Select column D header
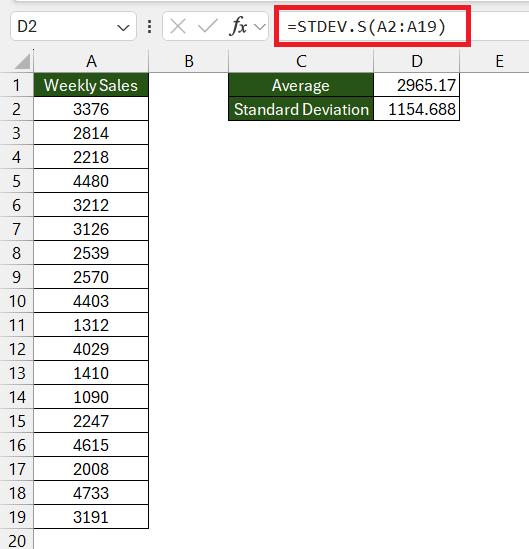Image resolution: width=529 pixels, height=549 pixels. coord(417,61)
